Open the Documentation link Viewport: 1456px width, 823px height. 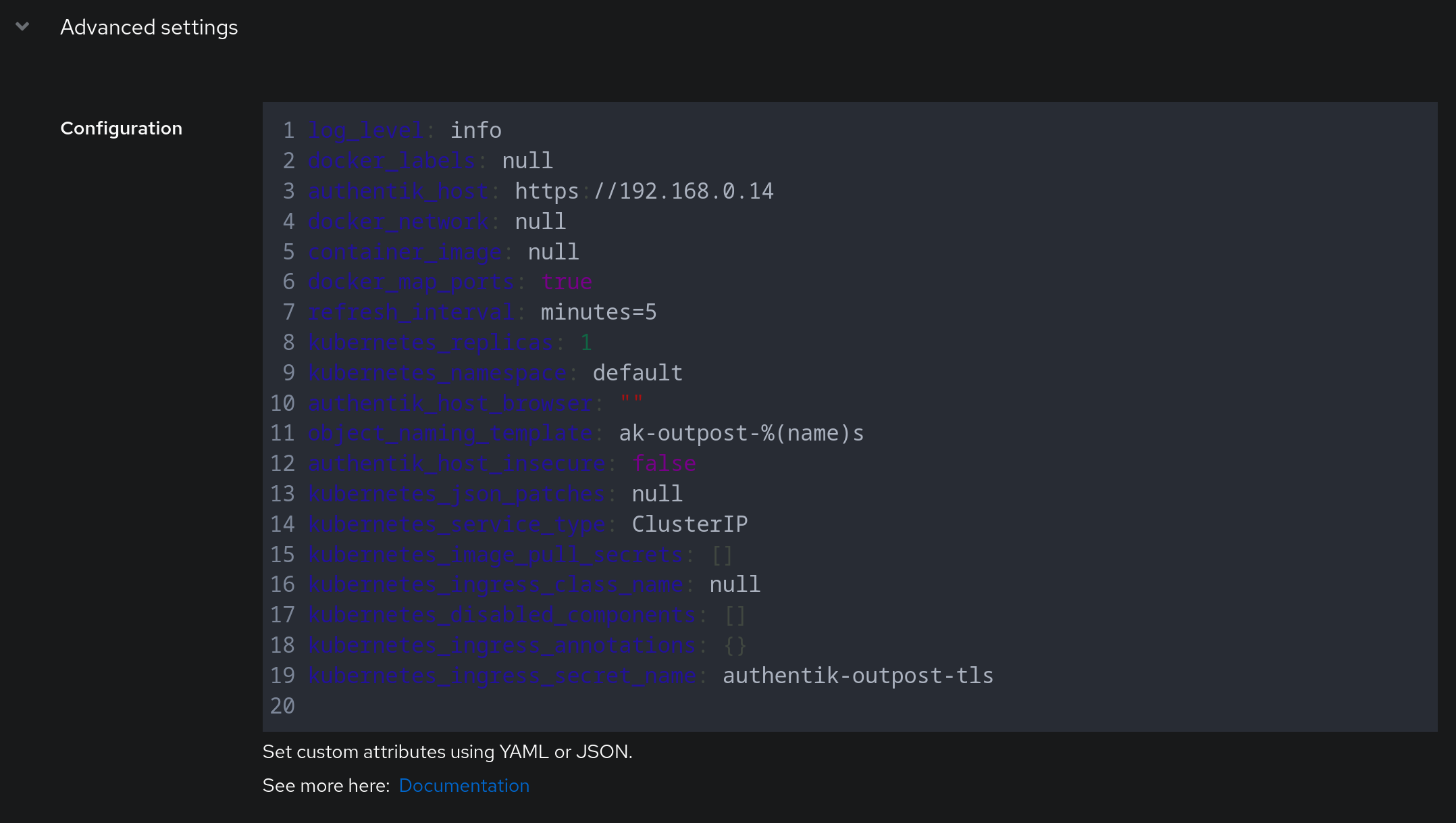click(464, 786)
